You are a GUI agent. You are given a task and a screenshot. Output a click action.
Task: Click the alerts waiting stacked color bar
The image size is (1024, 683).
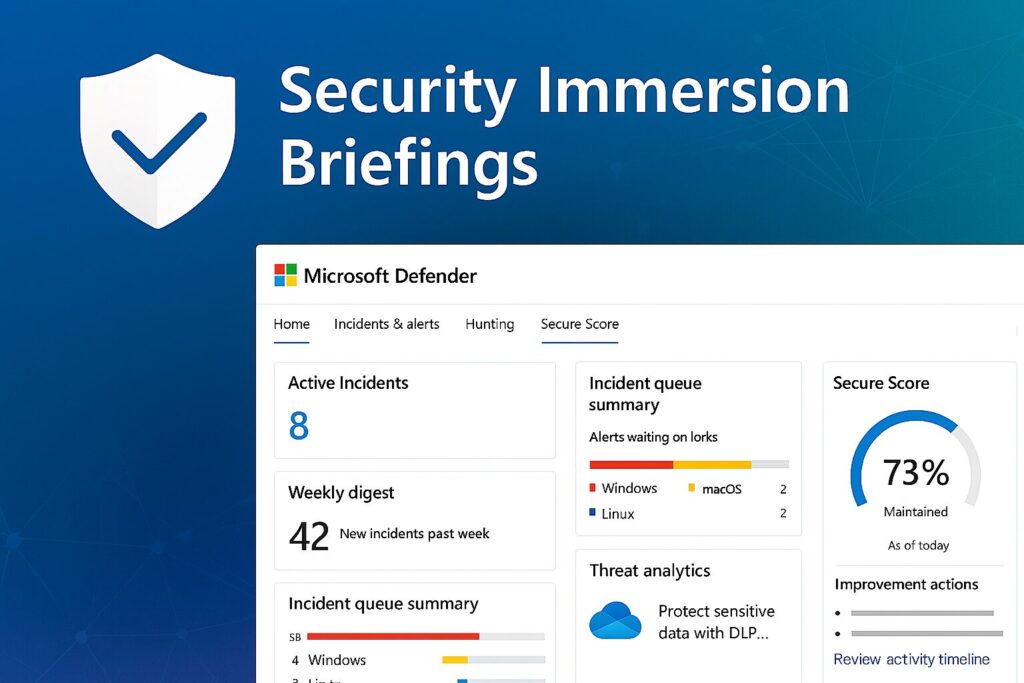tap(688, 464)
